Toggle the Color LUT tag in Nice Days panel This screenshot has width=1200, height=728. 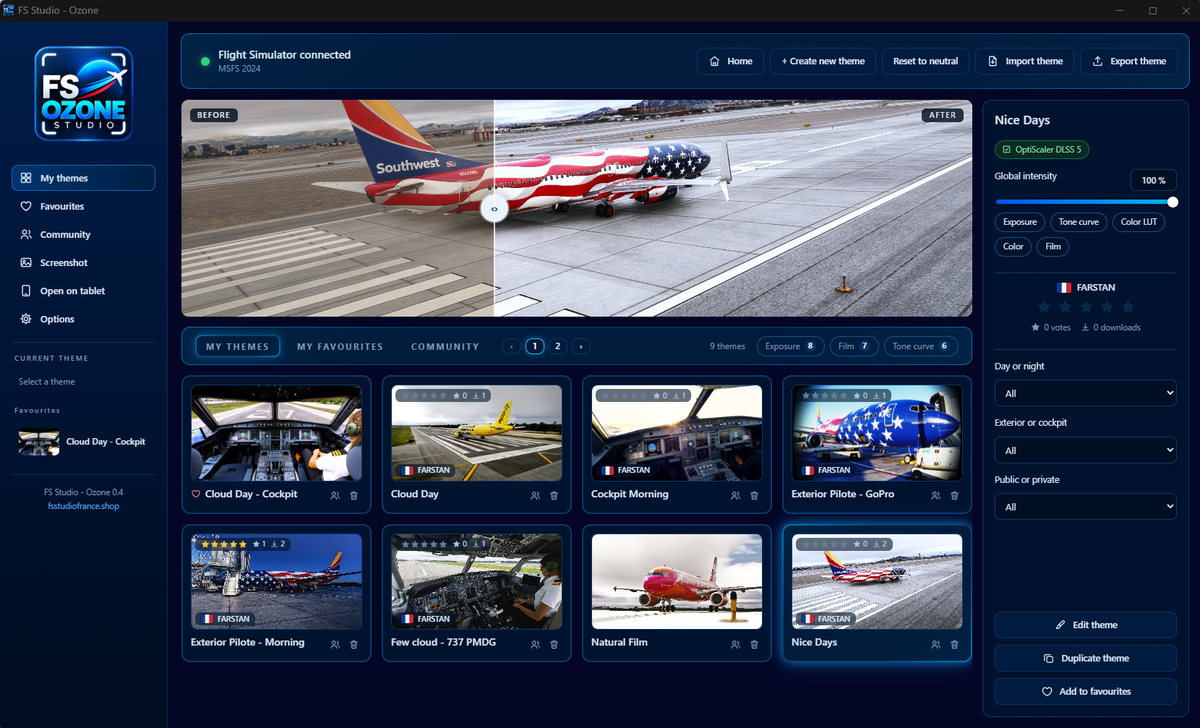(1138, 221)
